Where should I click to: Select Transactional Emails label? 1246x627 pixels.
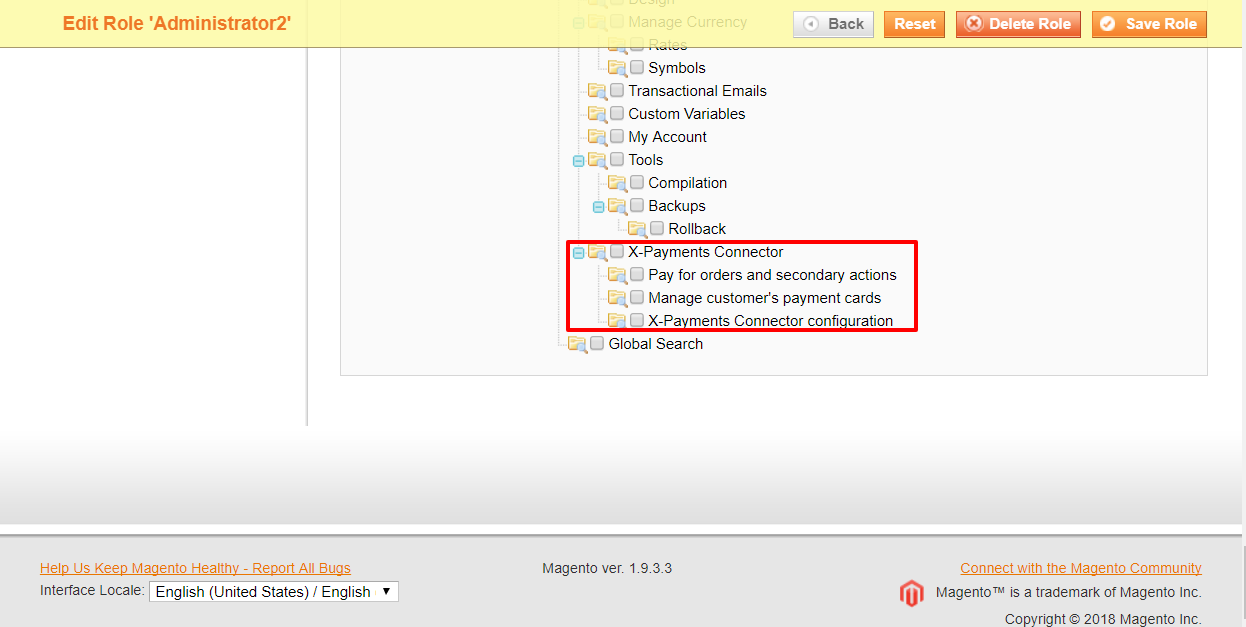(698, 91)
